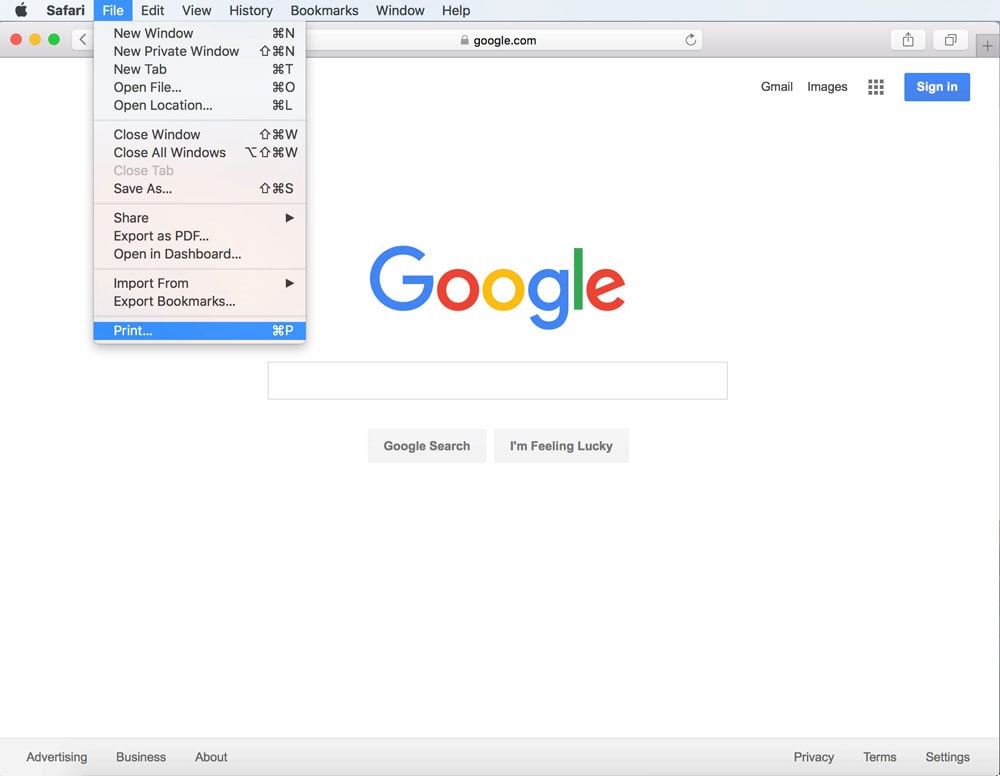Open the Google apps grid icon
Viewport: 1000px width, 776px height.
click(x=876, y=87)
